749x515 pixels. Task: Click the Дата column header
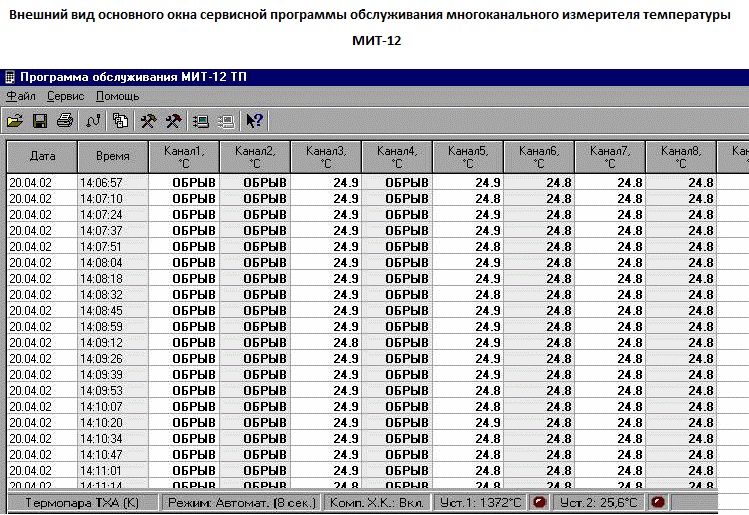point(42,157)
